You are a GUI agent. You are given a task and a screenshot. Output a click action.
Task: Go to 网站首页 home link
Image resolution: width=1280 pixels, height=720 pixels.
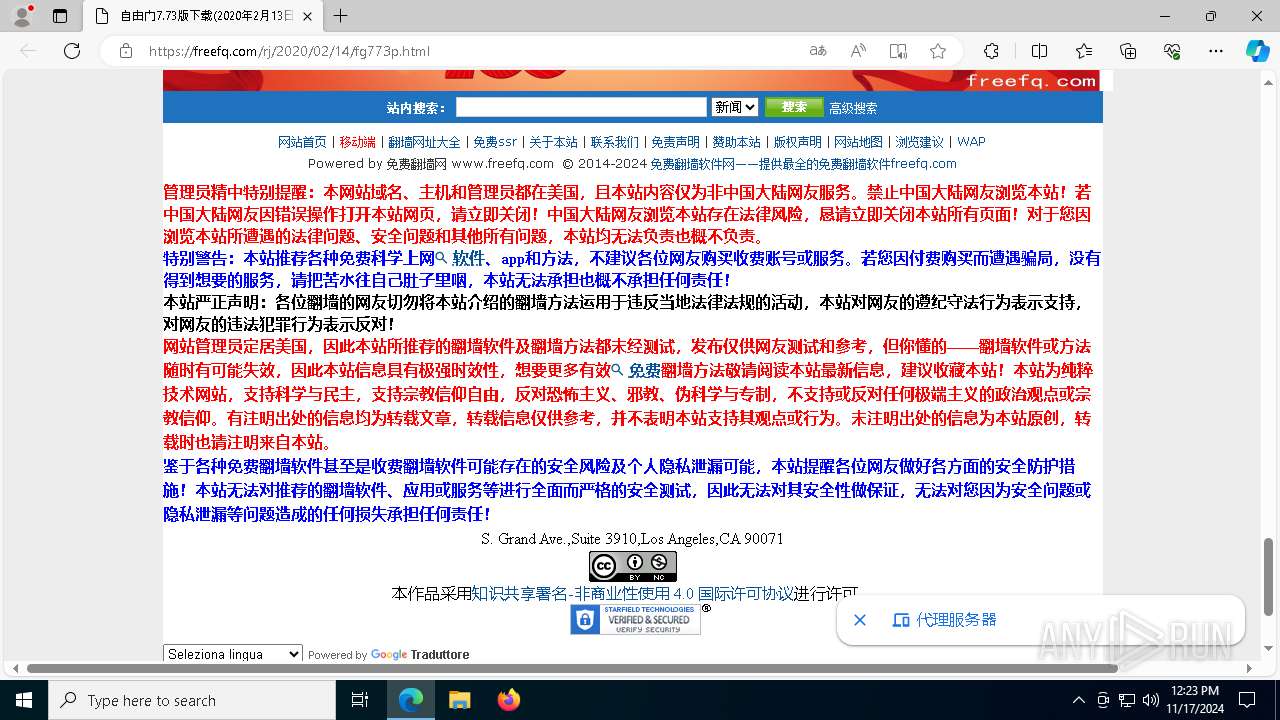tap(302, 142)
